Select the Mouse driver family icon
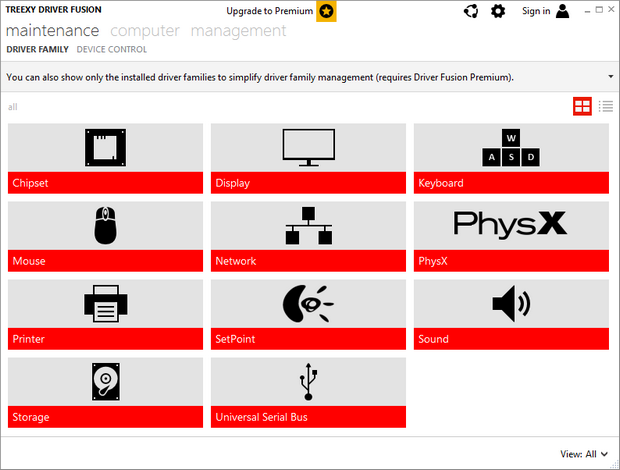This screenshot has height=470, width=620. pos(105,225)
